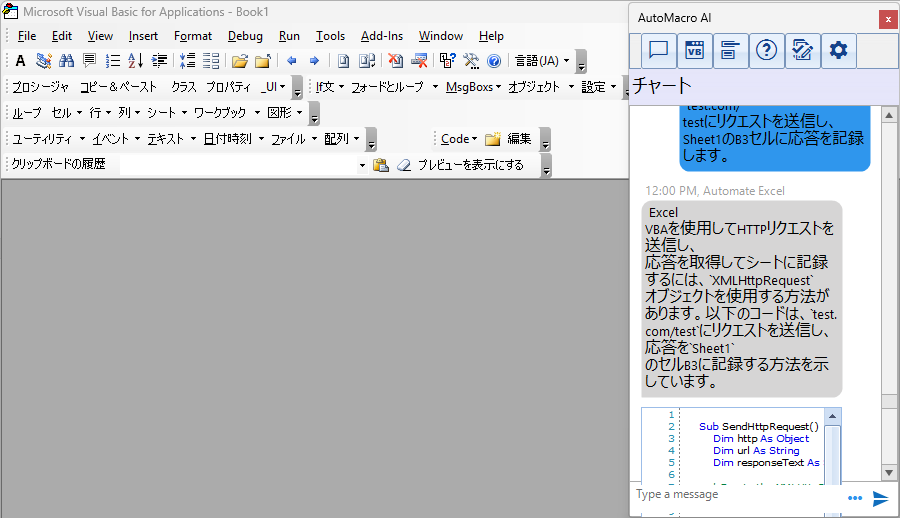Open the AutoMacro AI settings gear
The height and width of the screenshot is (518, 900).
(x=838, y=50)
